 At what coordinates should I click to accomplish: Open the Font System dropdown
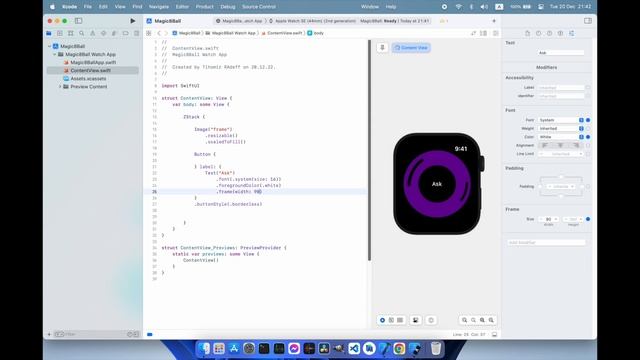click(561, 120)
